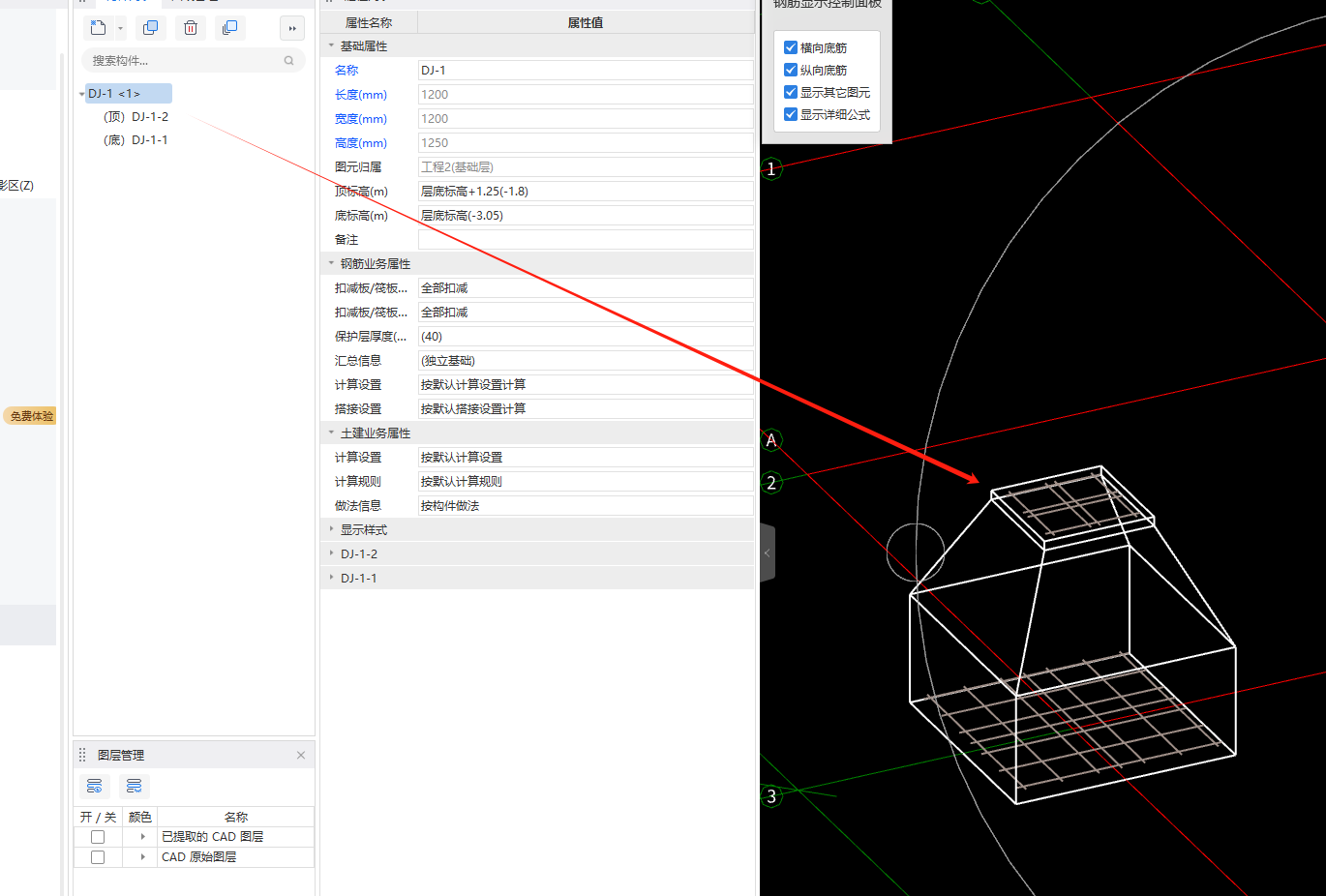This screenshot has width=1326, height=896.
Task: Click the 高度(mm) value 1250
Action: (x=586, y=142)
